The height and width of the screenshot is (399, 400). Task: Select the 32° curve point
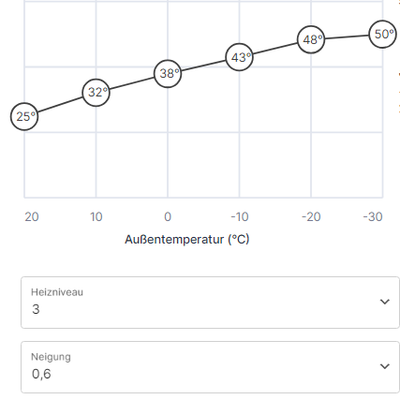coord(96,92)
